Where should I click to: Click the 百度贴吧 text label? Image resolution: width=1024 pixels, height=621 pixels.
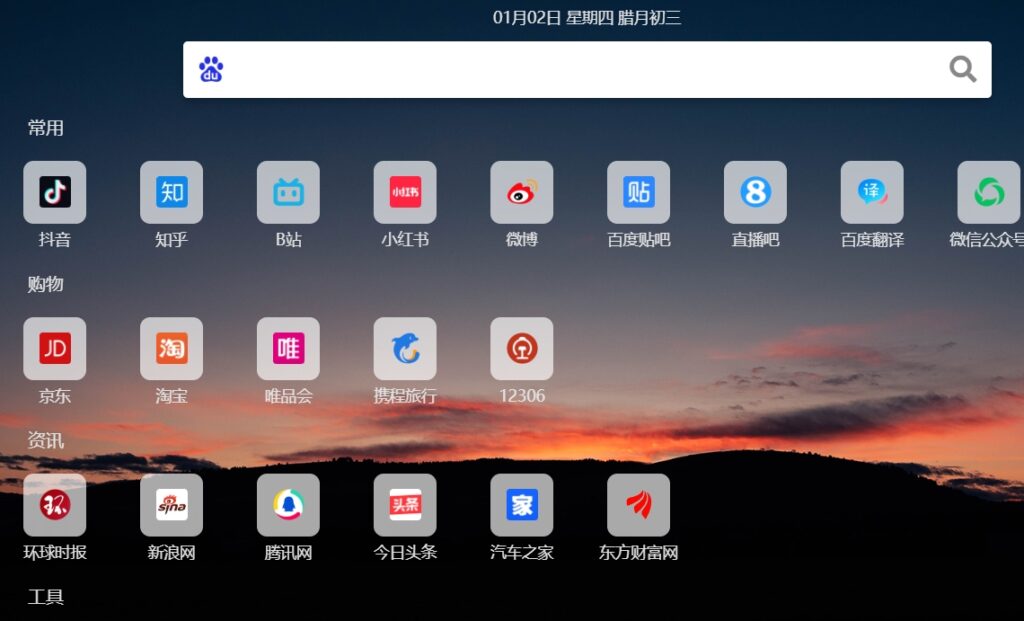(x=639, y=240)
